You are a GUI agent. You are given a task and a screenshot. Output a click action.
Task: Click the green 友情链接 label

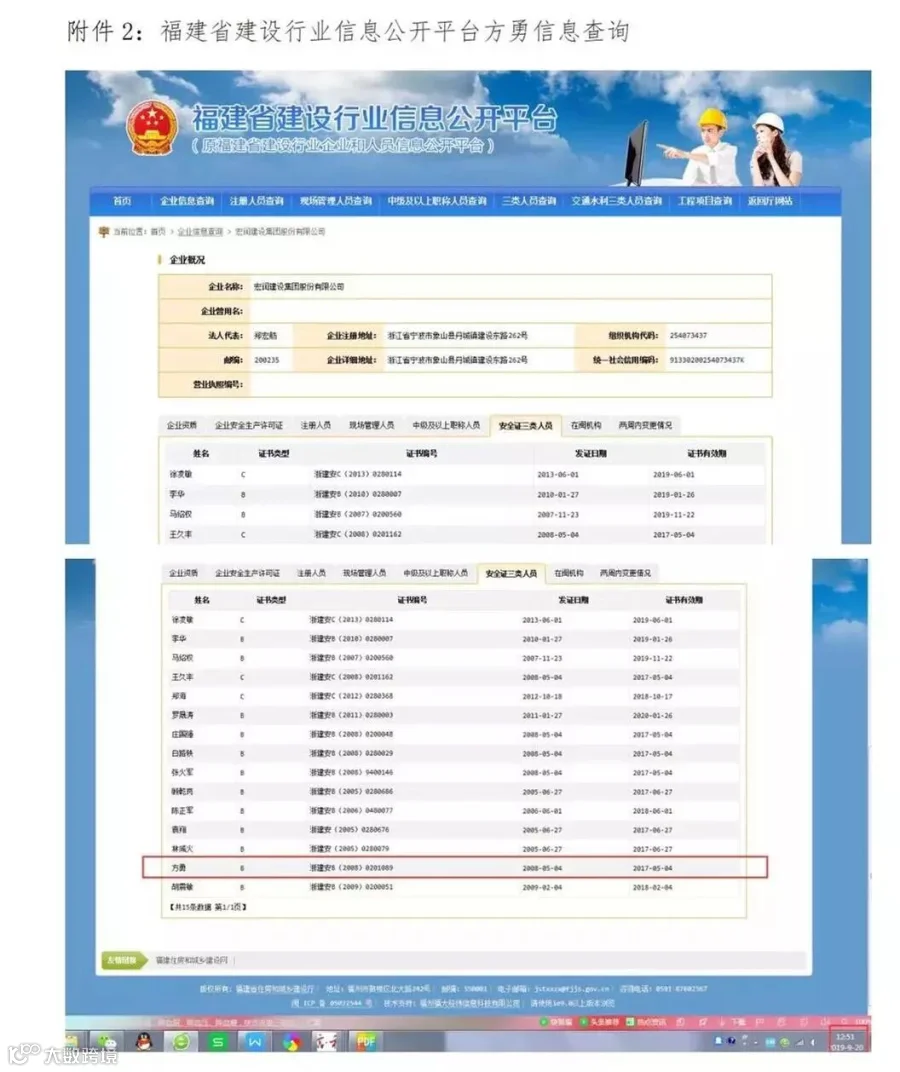122,961
